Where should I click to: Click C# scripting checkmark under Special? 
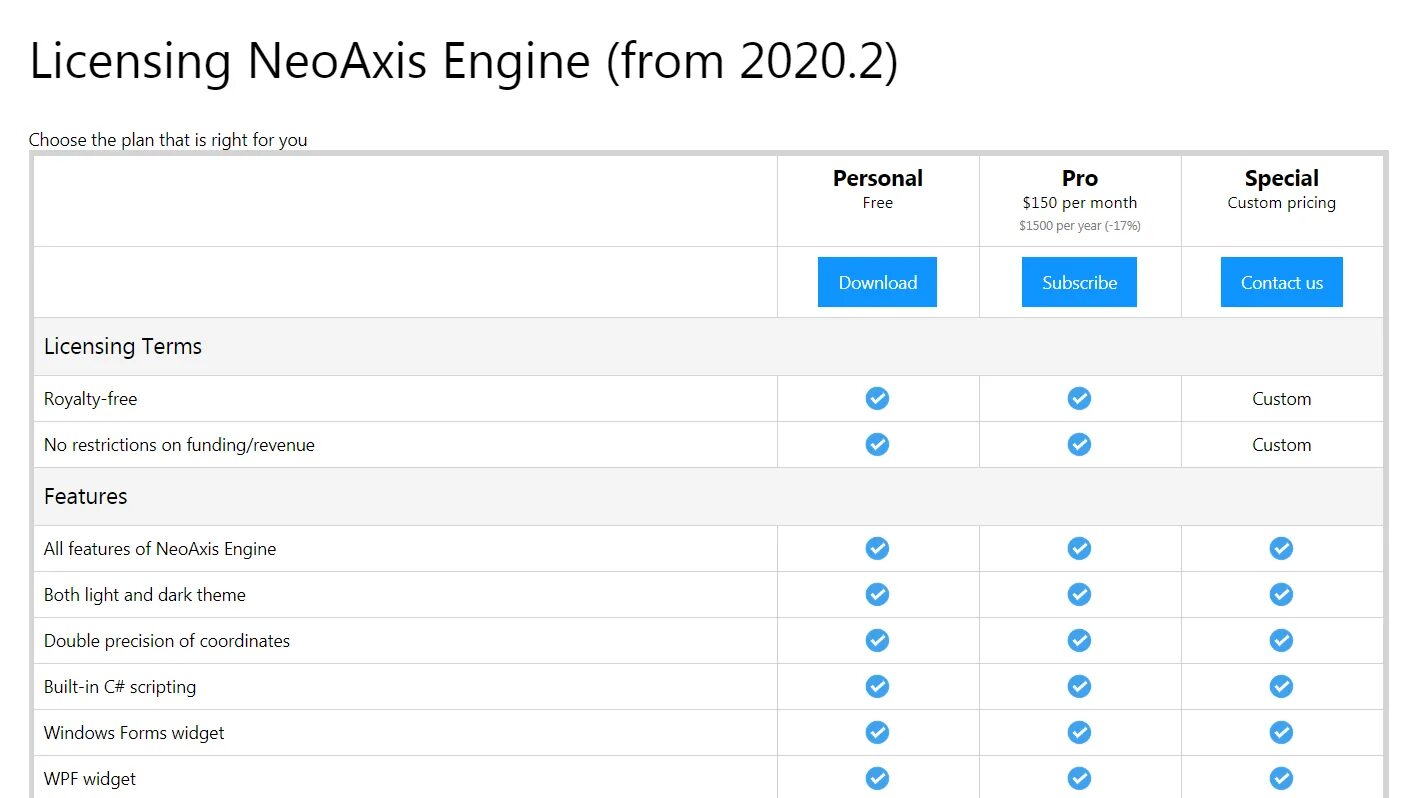pyautogui.click(x=1281, y=686)
